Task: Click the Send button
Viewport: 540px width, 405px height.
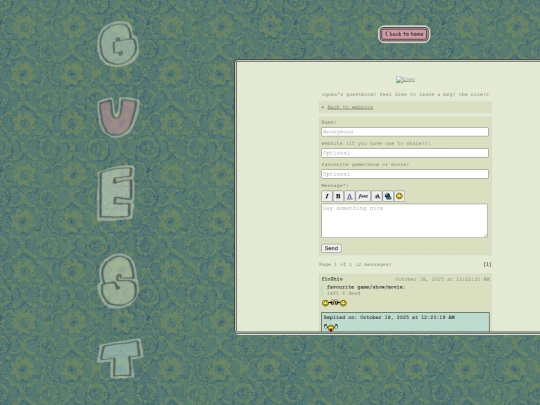Action: pyautogui.click(x=331, y=248)
